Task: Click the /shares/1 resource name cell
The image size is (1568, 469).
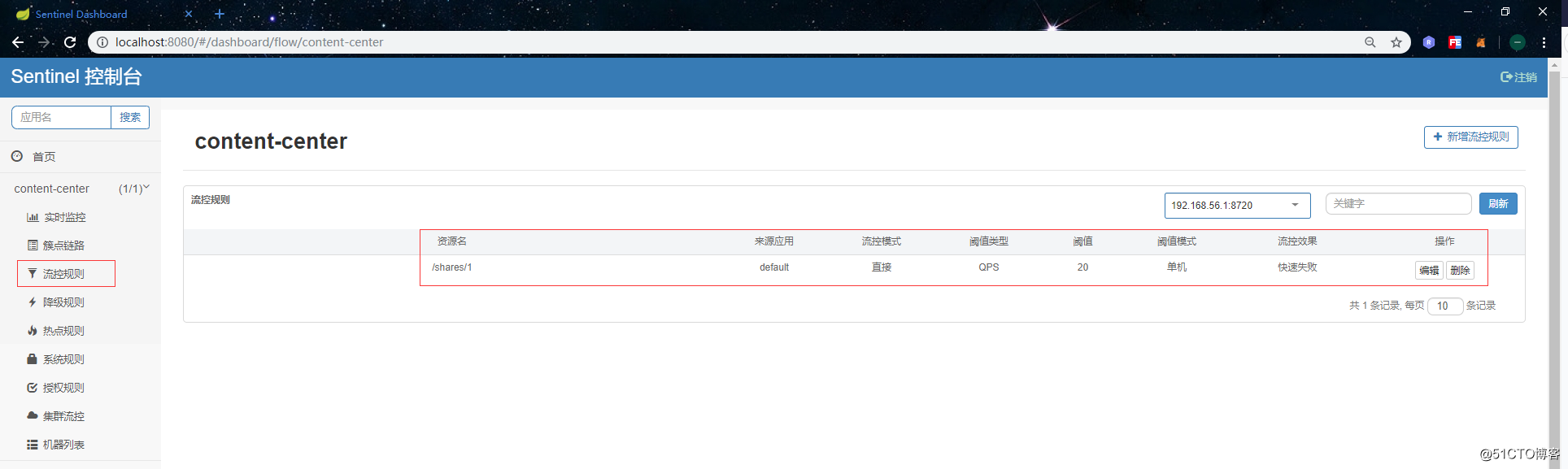Action: point(452,267)
